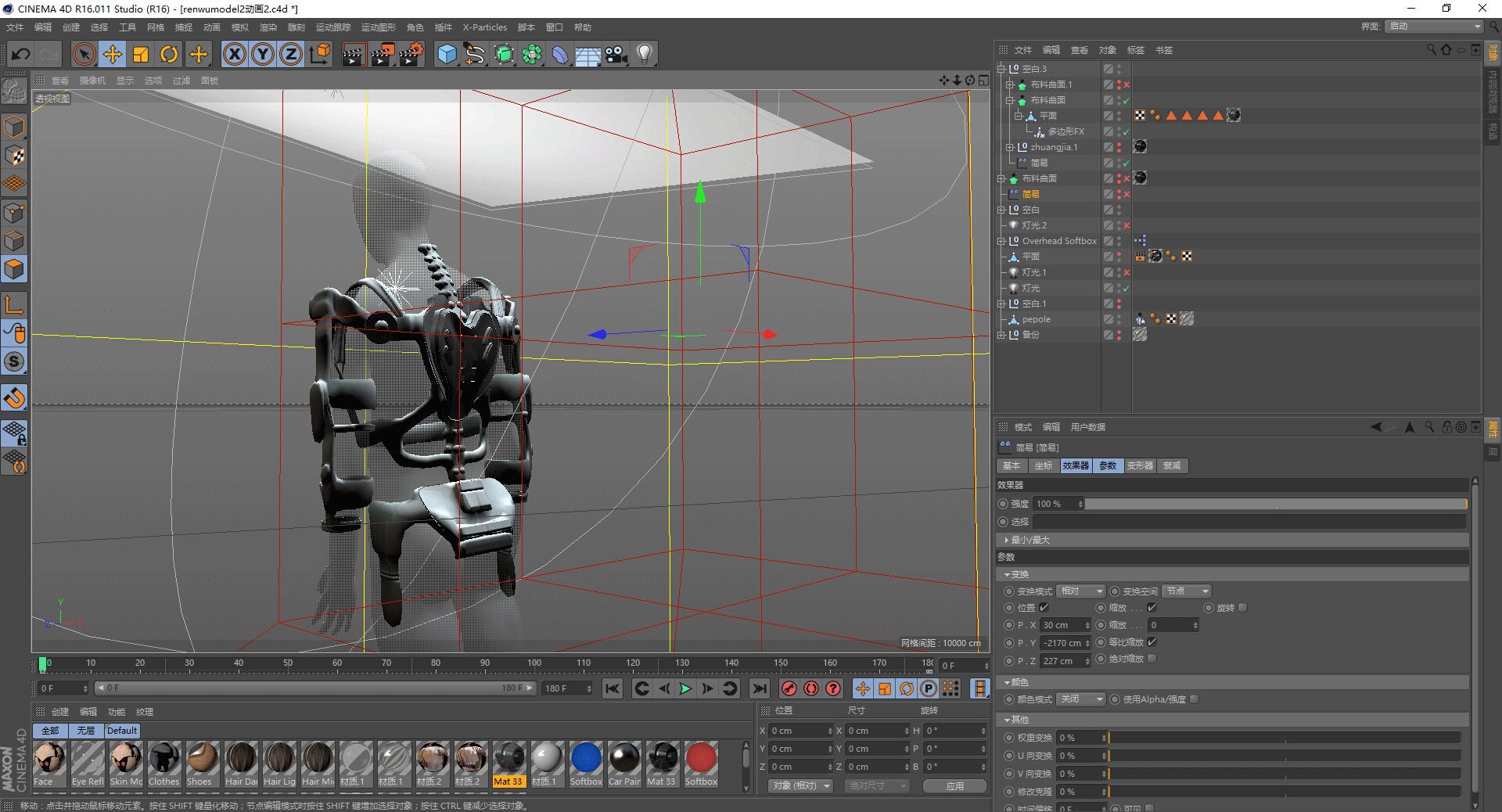Expand the Overhead Softbox object tree
Image resolution: width=1502 pixels, height=812 pixels.
tap(1001, 241)
